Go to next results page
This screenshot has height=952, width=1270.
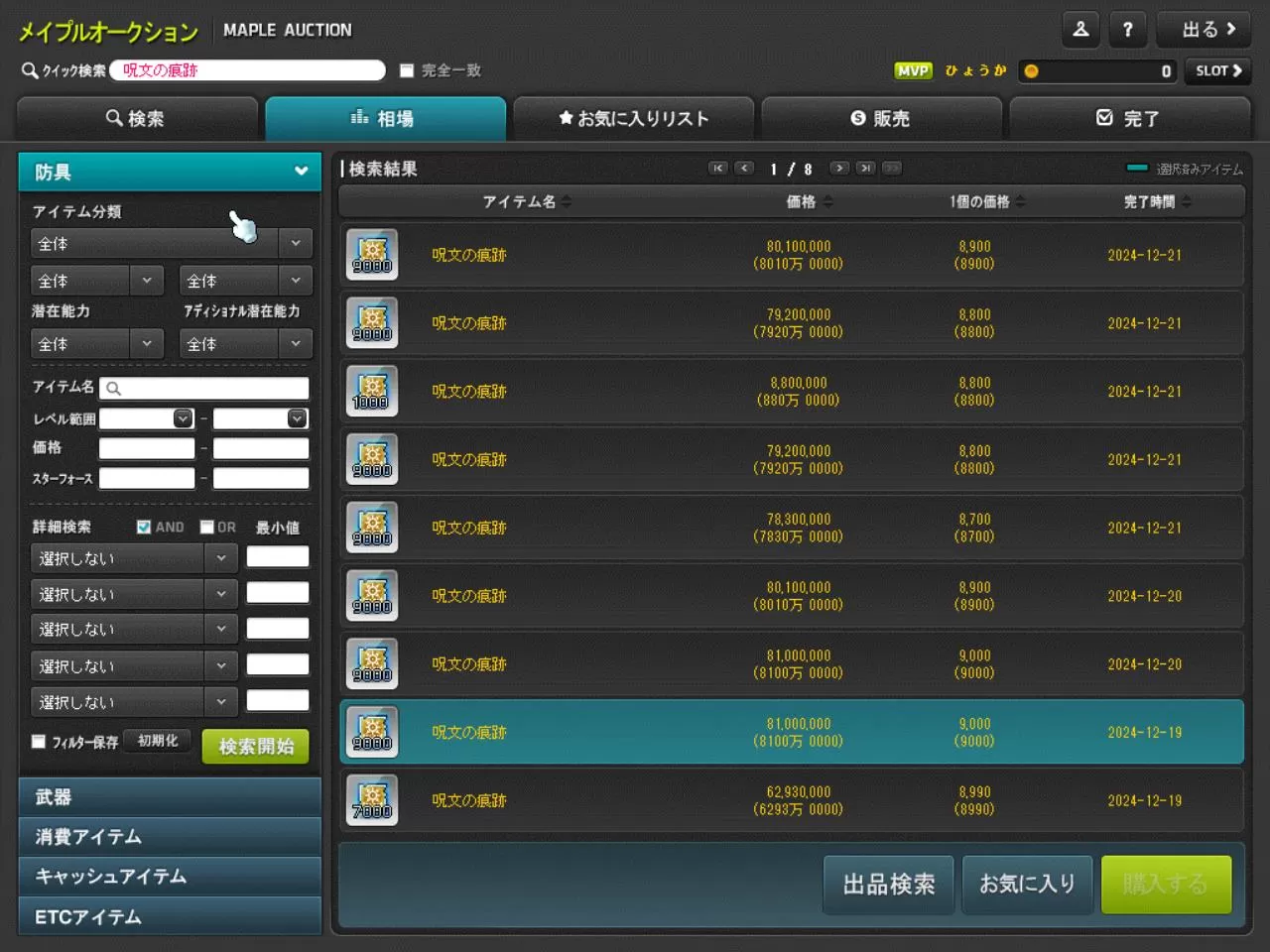coord(839,169)
